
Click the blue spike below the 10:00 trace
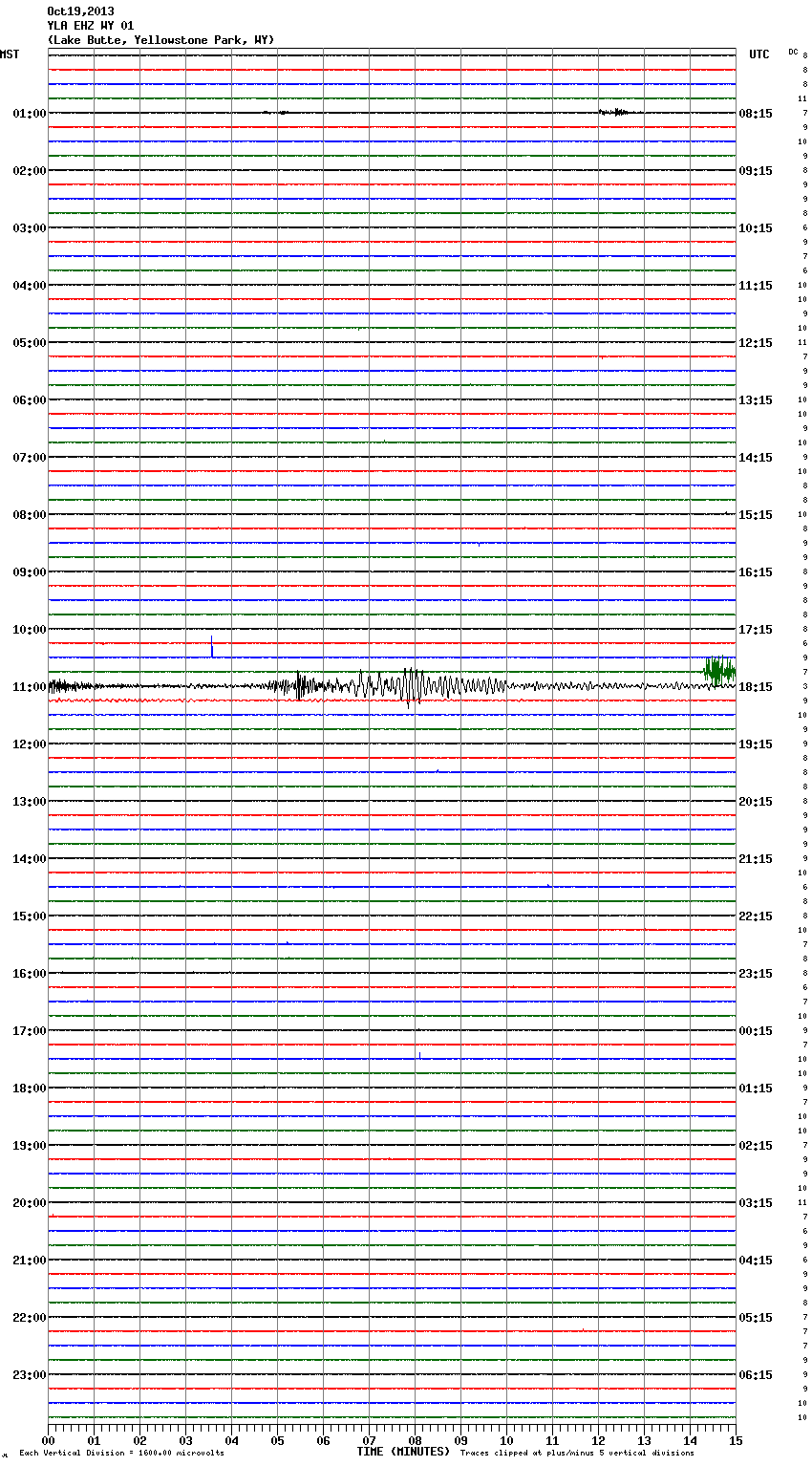point(212,647)
